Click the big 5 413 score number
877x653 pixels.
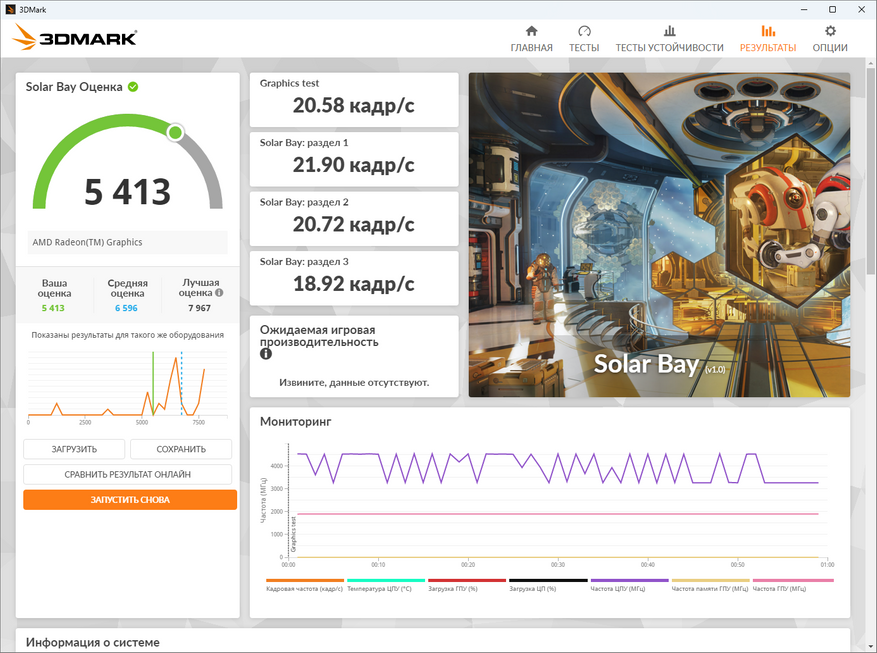point(128,192)
